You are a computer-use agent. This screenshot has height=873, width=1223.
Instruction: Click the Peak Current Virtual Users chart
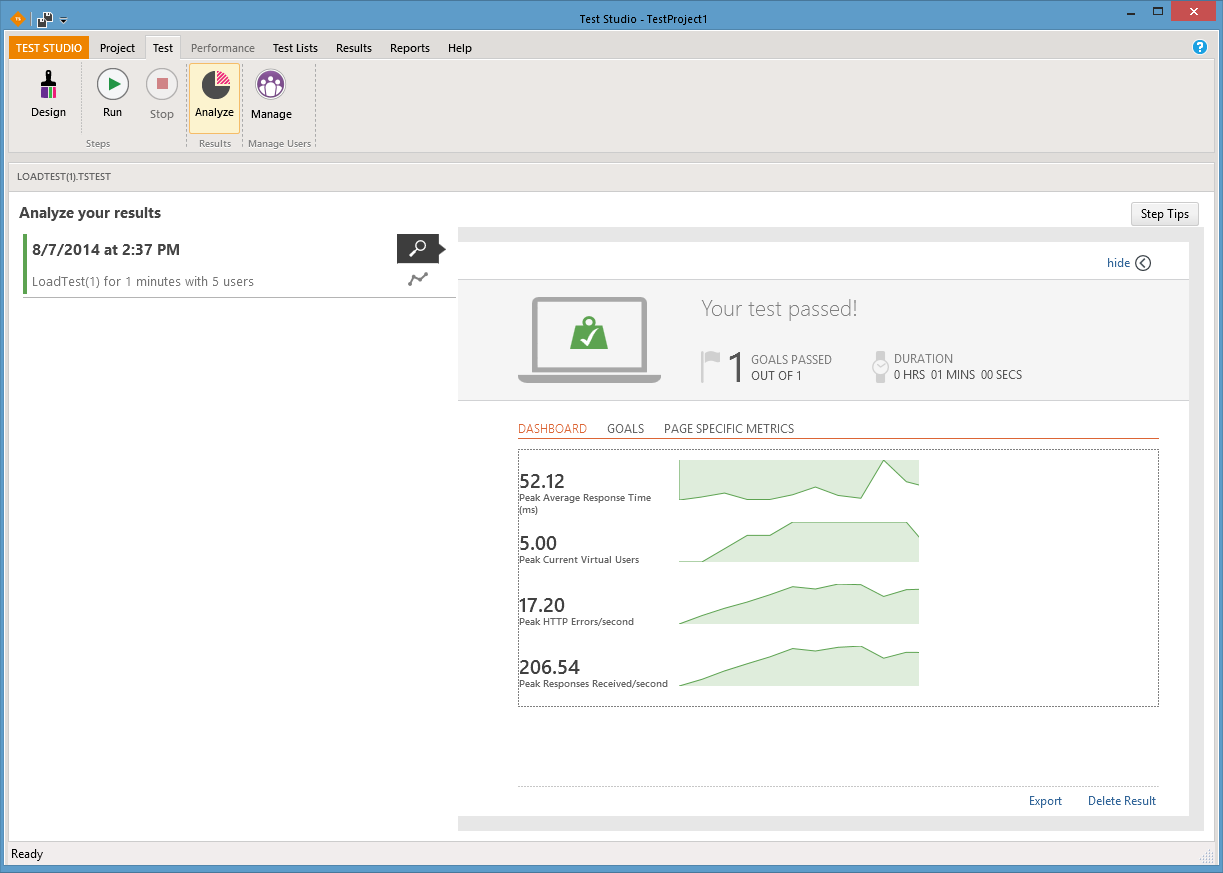click(798, 542)
